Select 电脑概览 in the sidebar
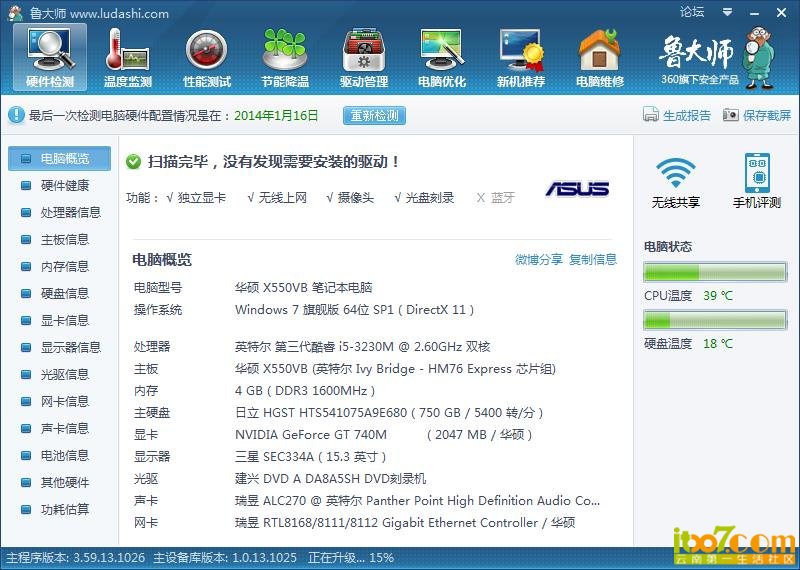The width and height of the screenshot is (800, 570). (60, 158)
